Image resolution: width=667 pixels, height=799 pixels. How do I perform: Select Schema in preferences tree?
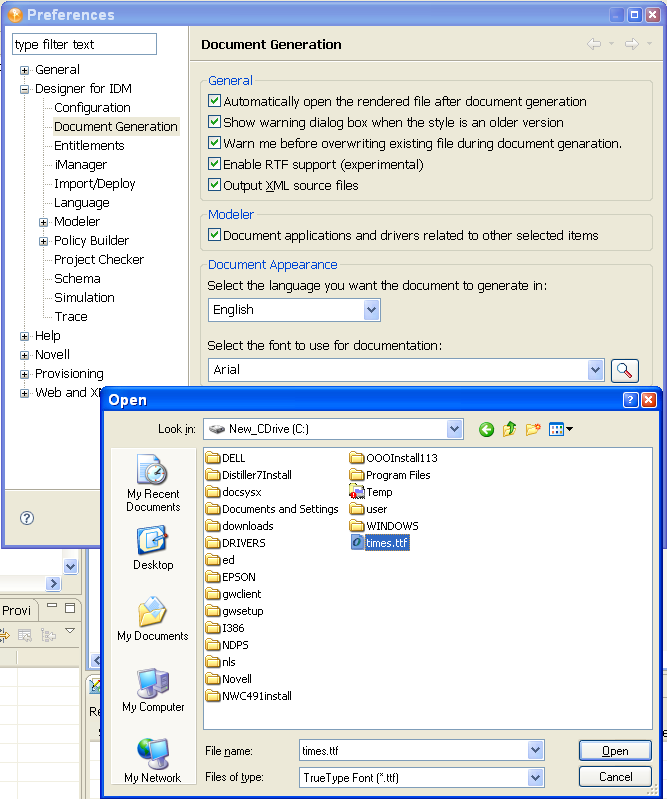click(x=77, y=279)
